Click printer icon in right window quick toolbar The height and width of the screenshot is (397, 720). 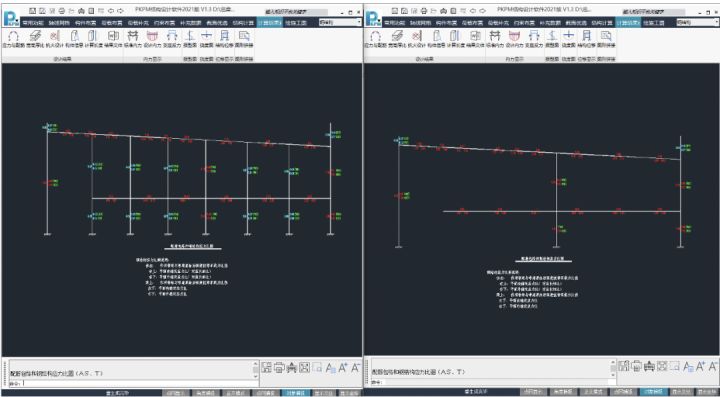point(423,11)
